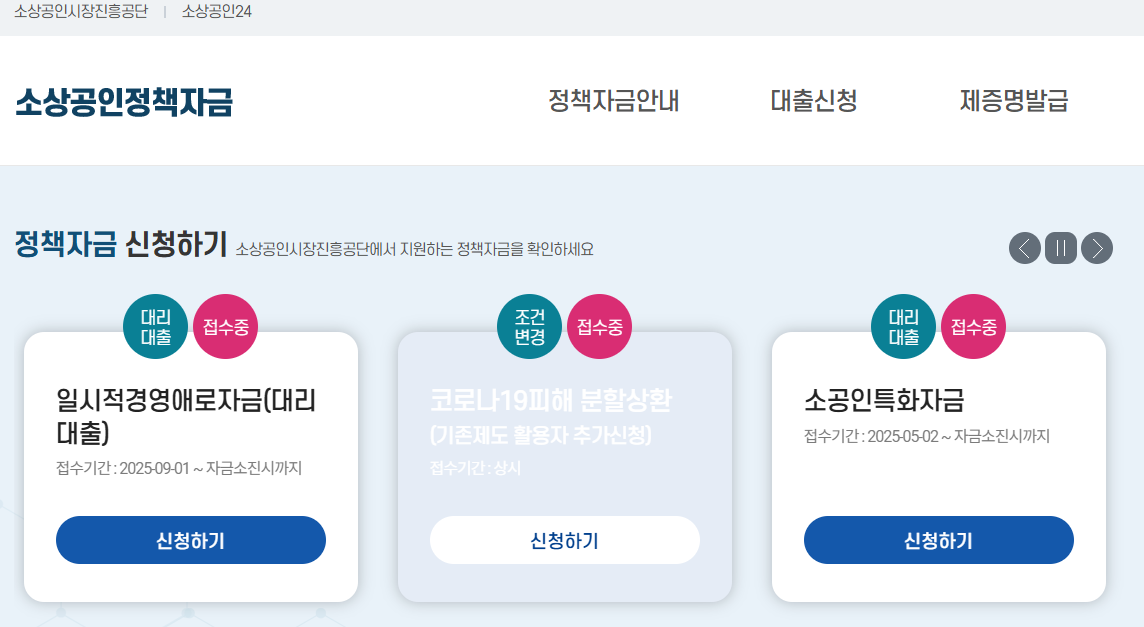This screenshot has height=627, width=1144.
Task: Click the previous slide arrow button
Action: tap(1025, 248)
